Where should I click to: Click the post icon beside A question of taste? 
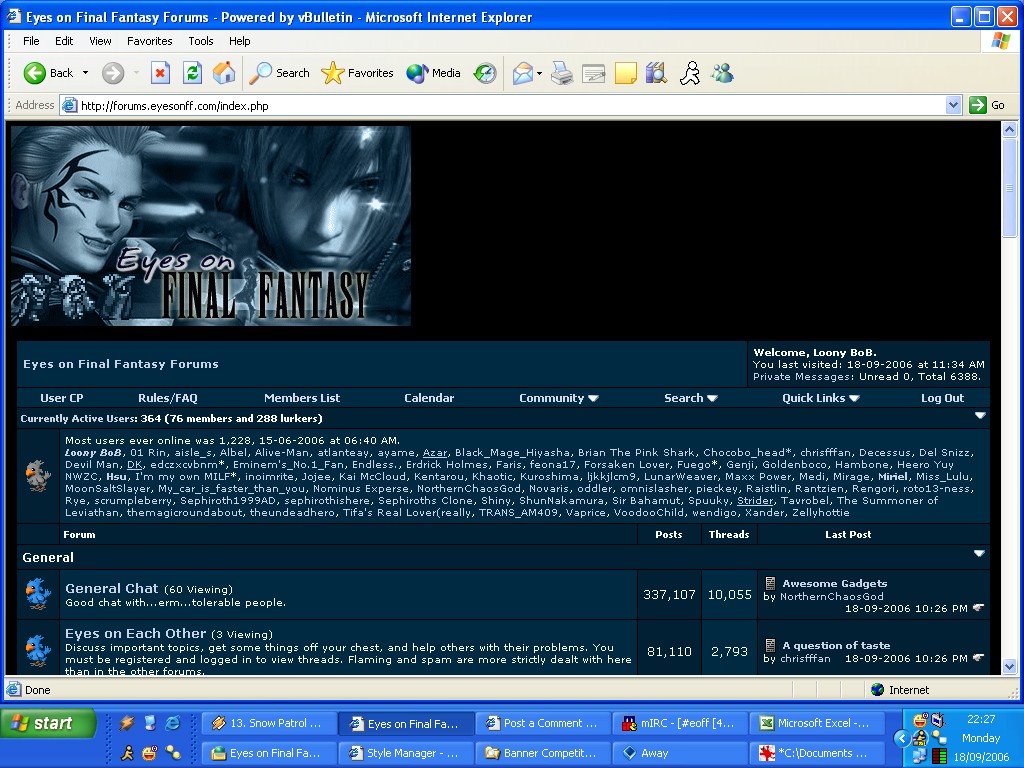[x=771, y=645]
